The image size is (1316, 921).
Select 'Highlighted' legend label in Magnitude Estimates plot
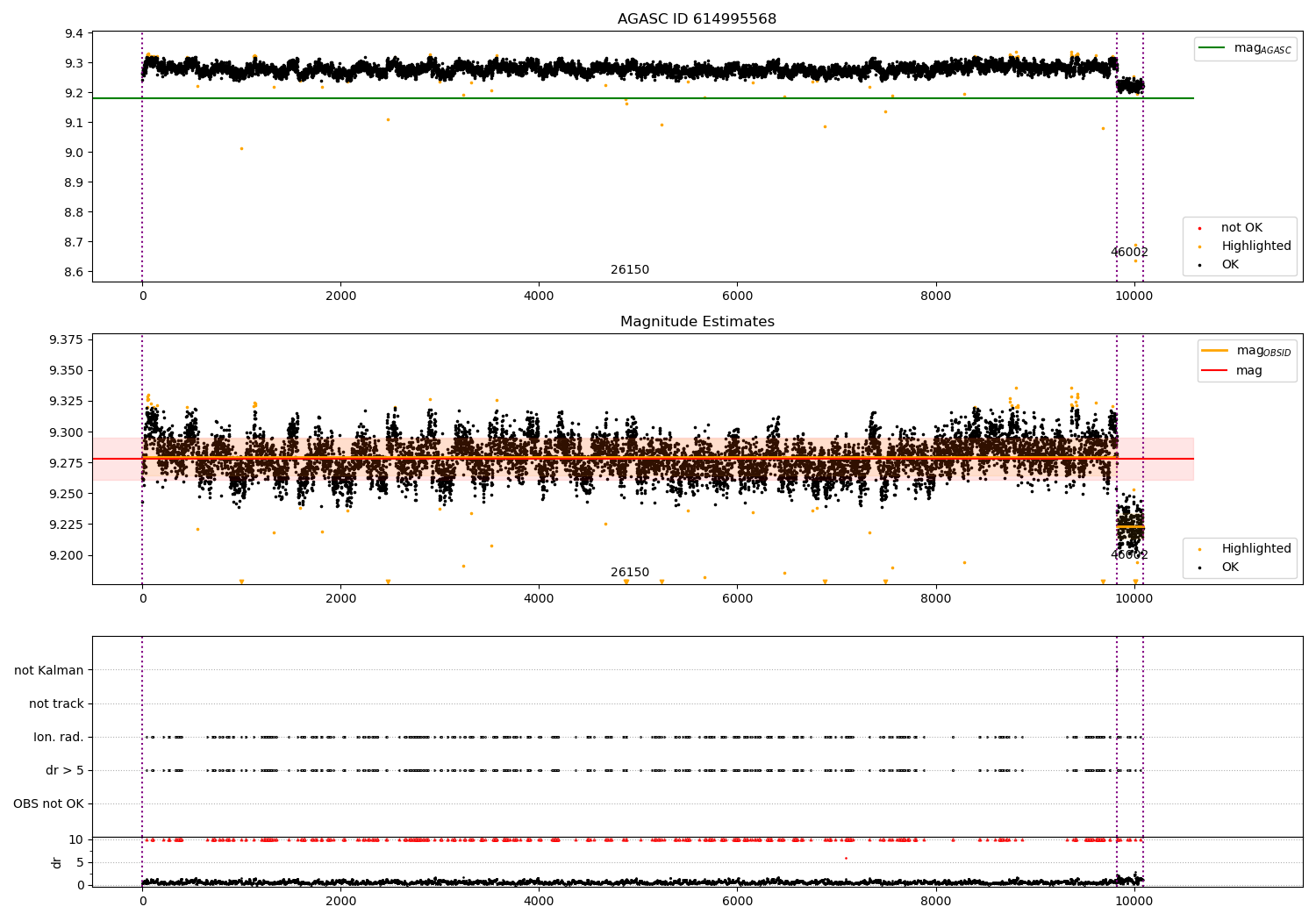[x=1255, y=549]
